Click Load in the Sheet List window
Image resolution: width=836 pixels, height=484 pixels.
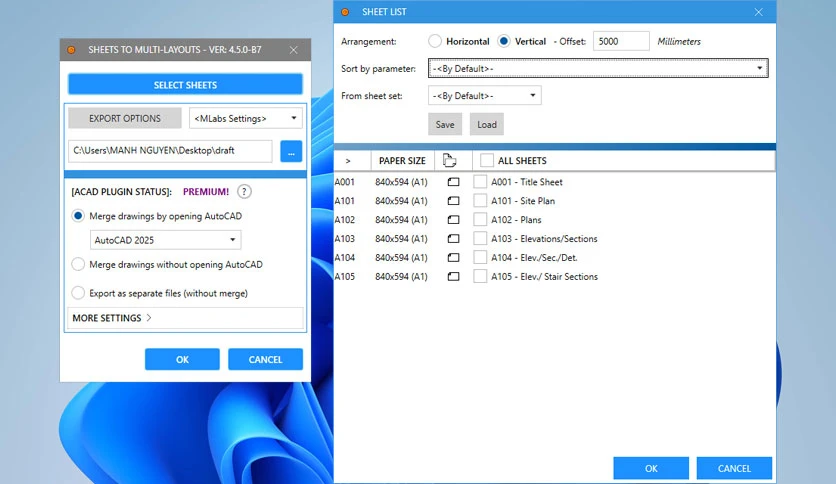487,124
